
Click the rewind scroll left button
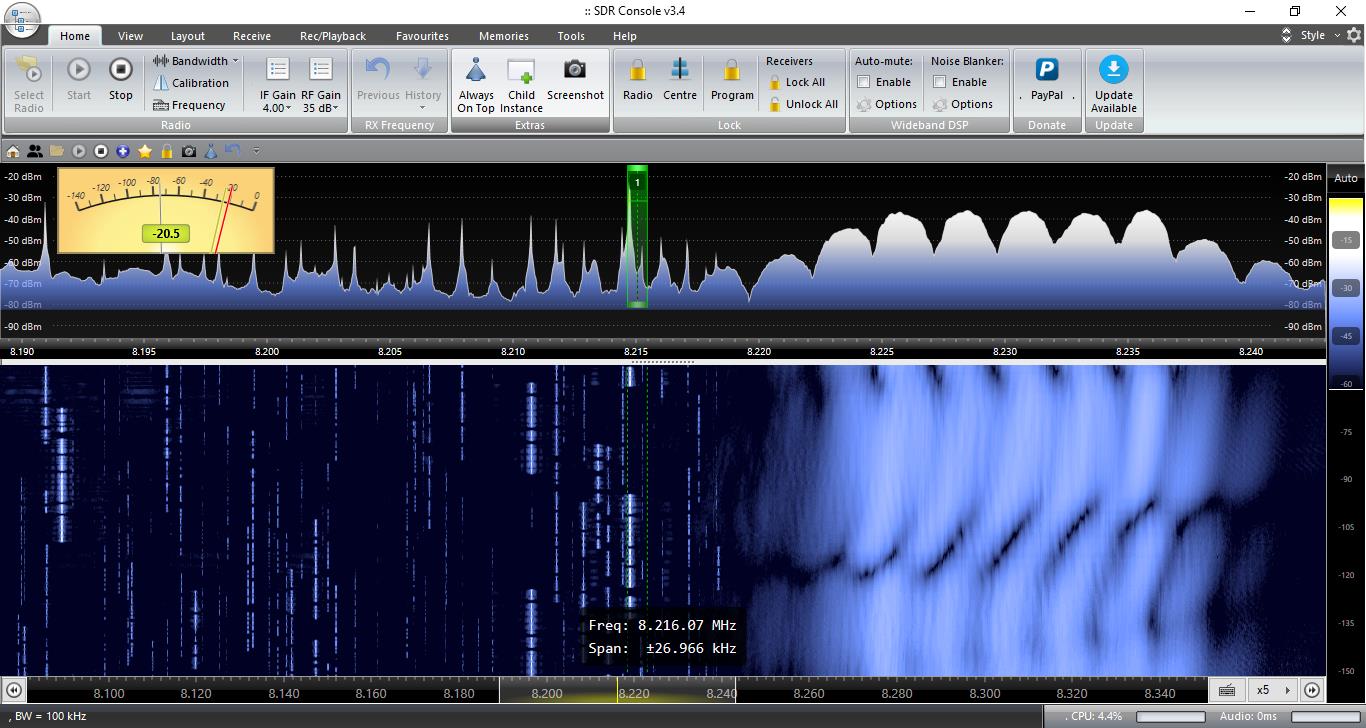pos(14,690)
